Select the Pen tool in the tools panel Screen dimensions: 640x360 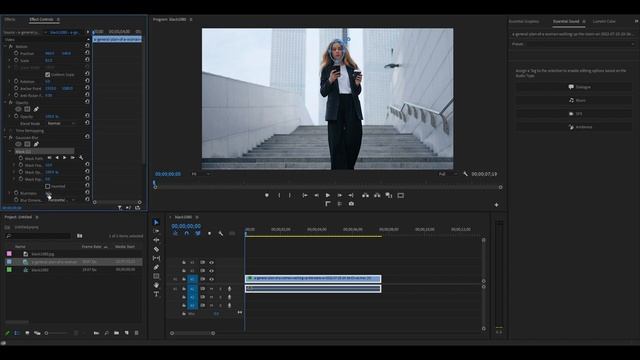pyautogui.click(x=156, y=267)
